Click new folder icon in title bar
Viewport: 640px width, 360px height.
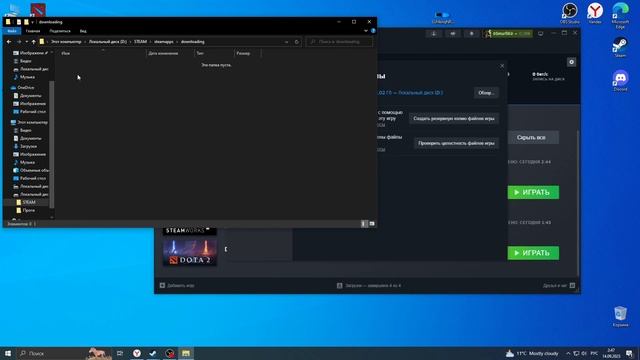pos(26,22)
